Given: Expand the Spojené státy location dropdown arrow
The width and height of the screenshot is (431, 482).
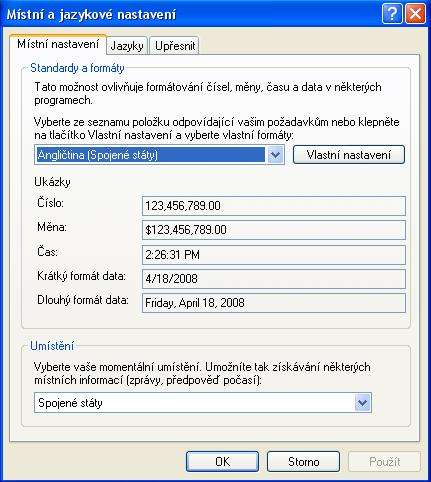Looking at the screenshot, I should [x=362, y=403].
